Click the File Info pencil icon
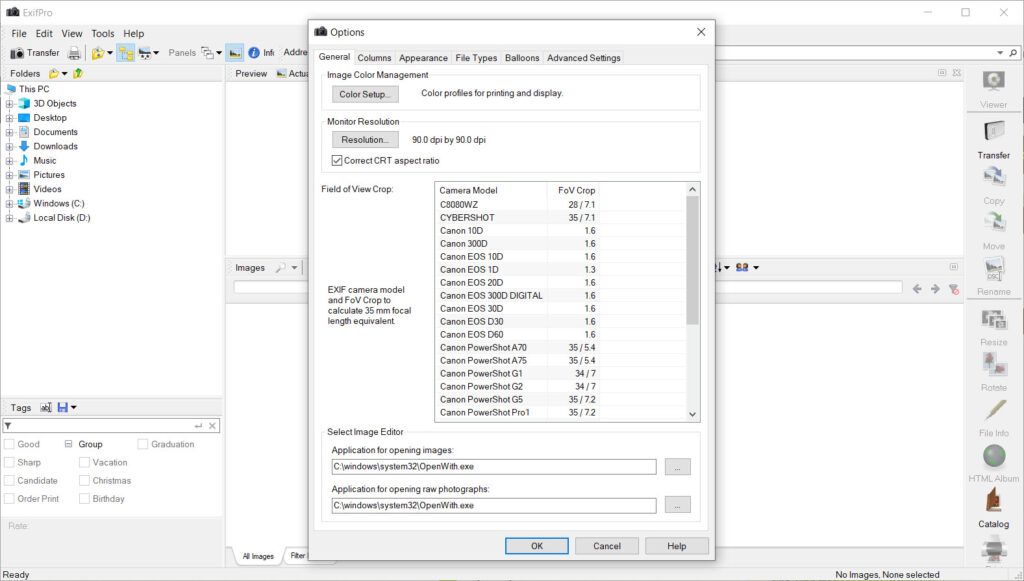Screen dimensions: 1024x581 993,410
